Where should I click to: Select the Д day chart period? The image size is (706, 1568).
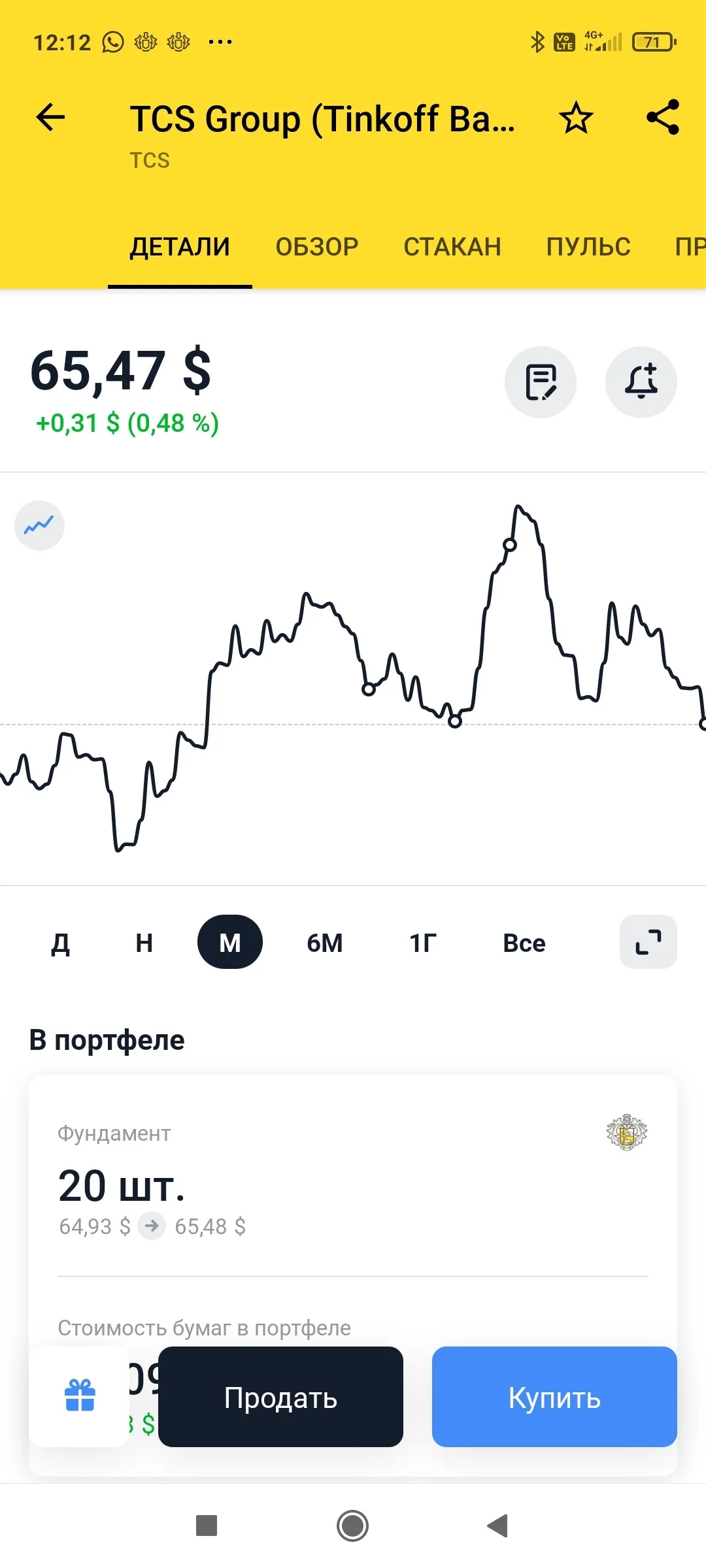[x=61, y=943]
